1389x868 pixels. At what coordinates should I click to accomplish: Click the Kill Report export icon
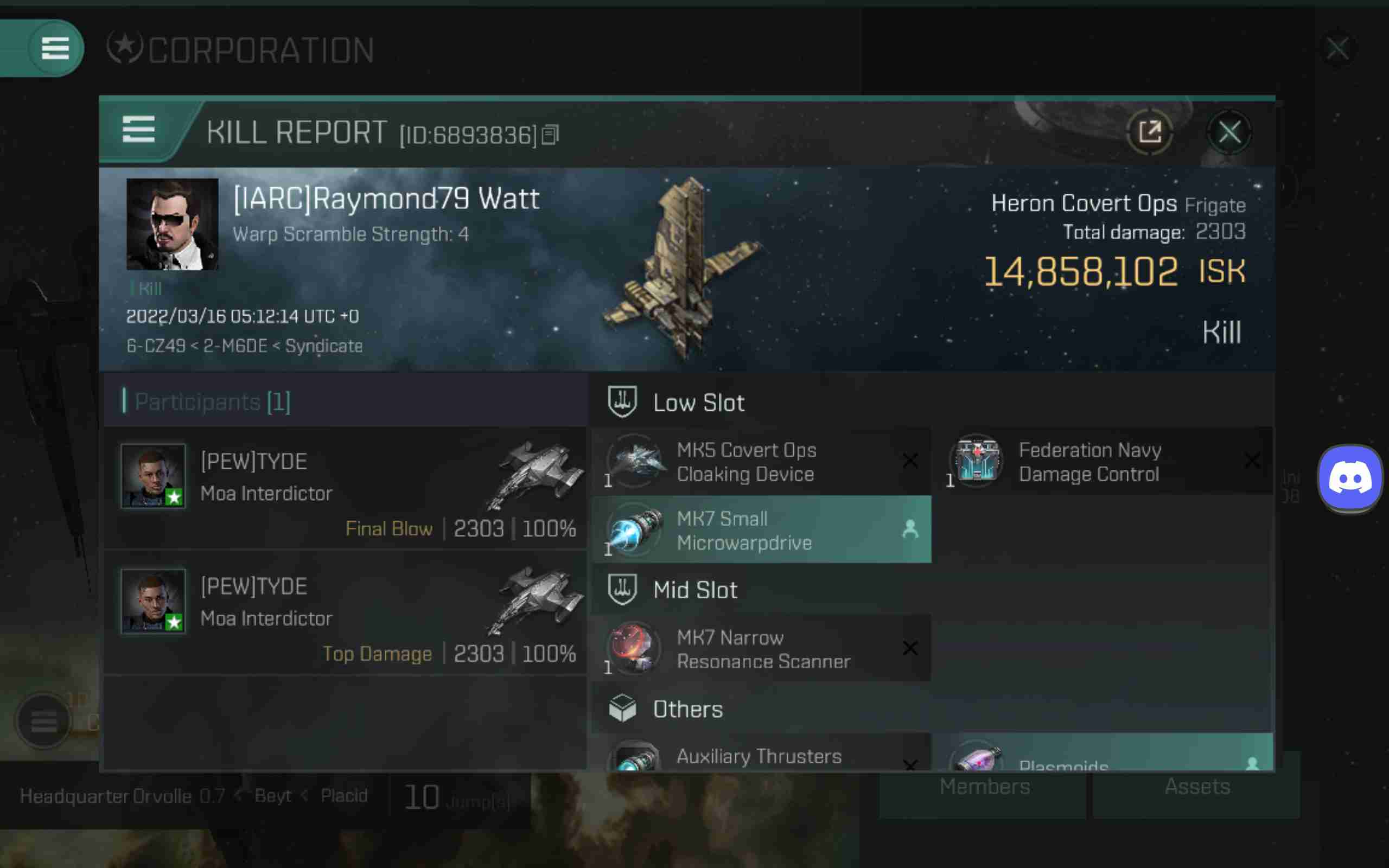1149,131
